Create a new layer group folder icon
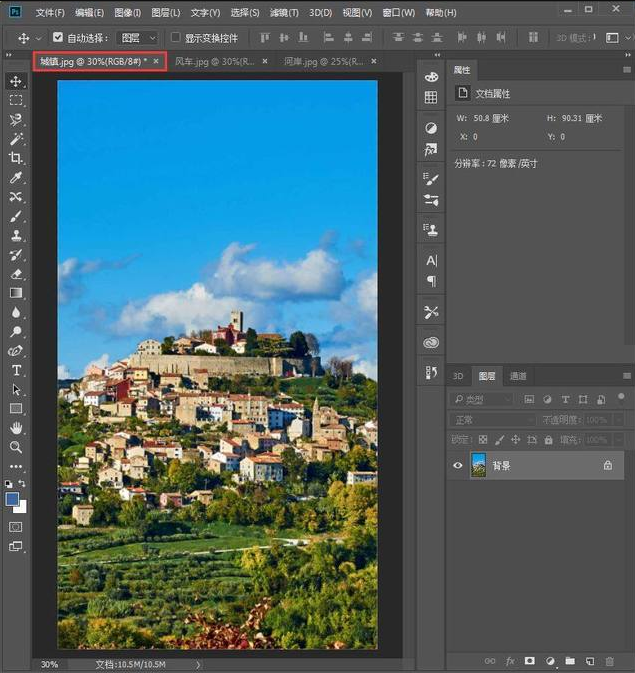This screenshot has height=673, width=635. click(570, 661)
